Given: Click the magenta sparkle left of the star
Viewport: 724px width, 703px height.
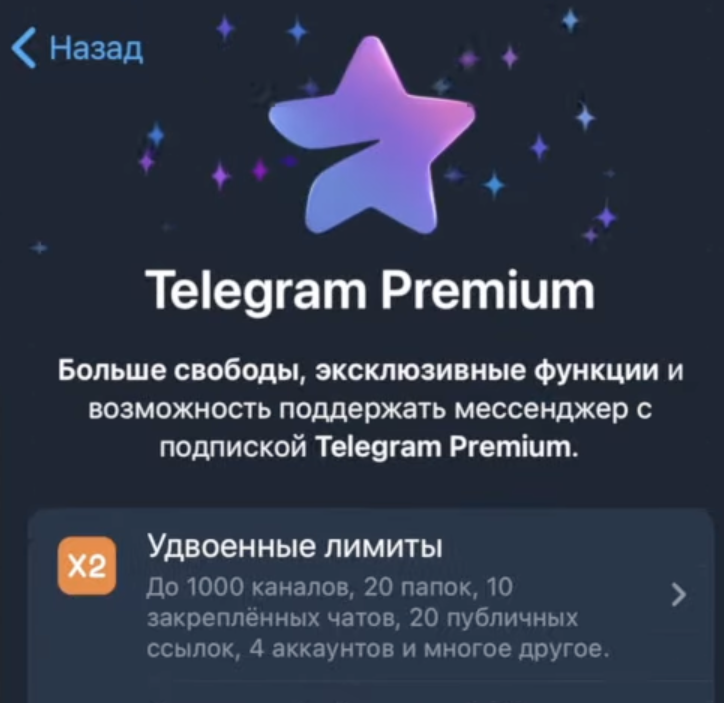Looking at the screenshot, I should pos(260,169).
